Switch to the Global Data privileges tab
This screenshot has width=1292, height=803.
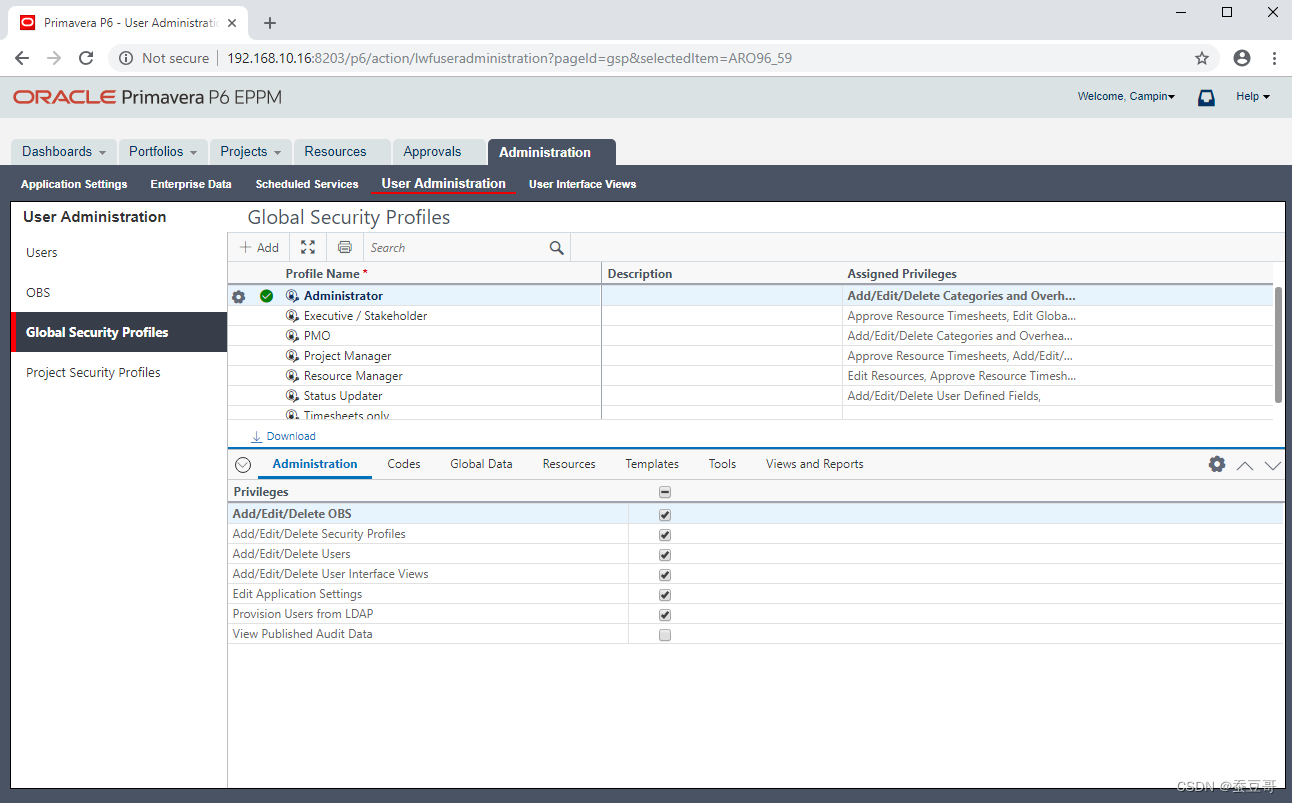481,464
